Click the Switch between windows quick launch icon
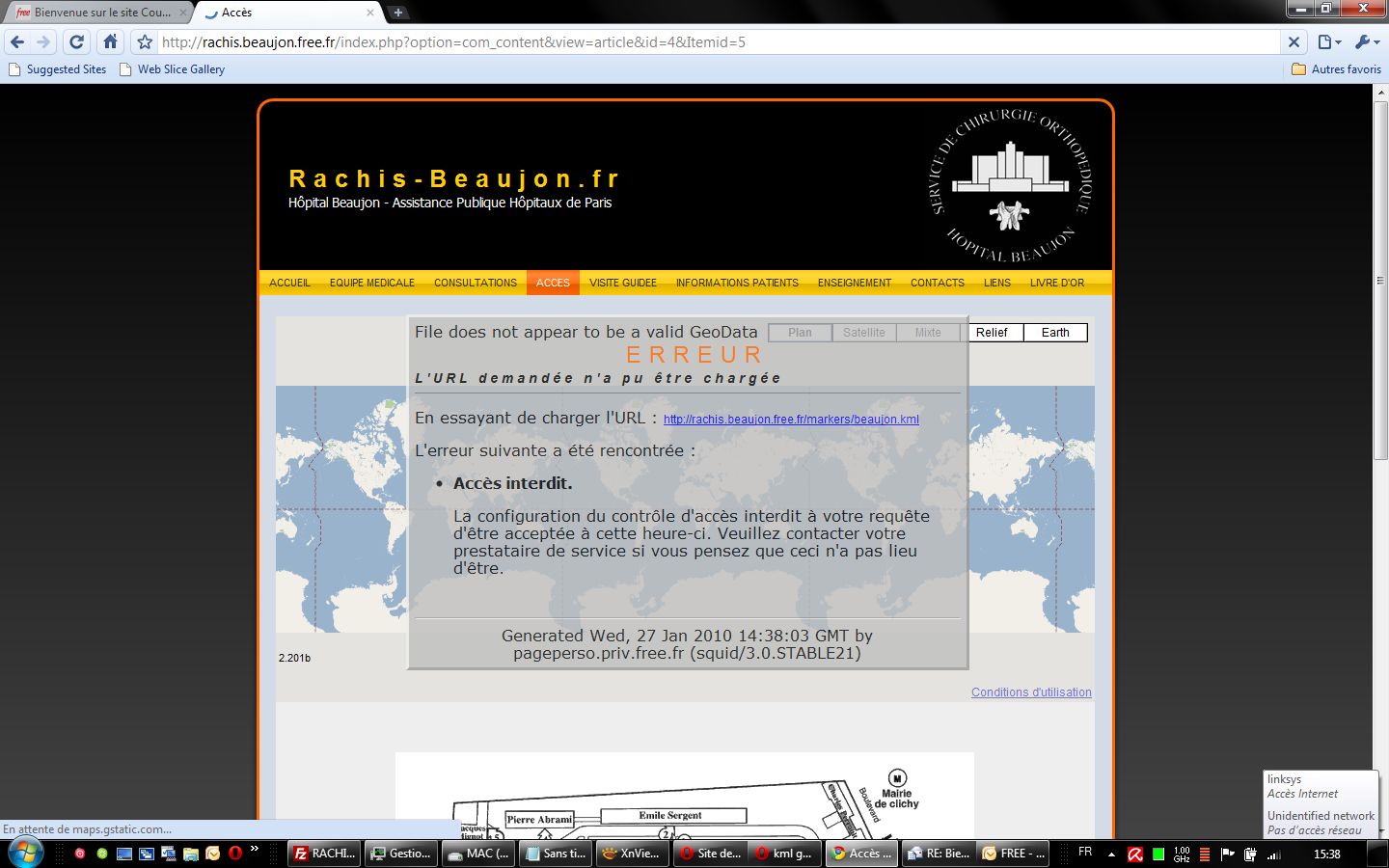This screenshot has width=1389, height=868. point(147,854)
